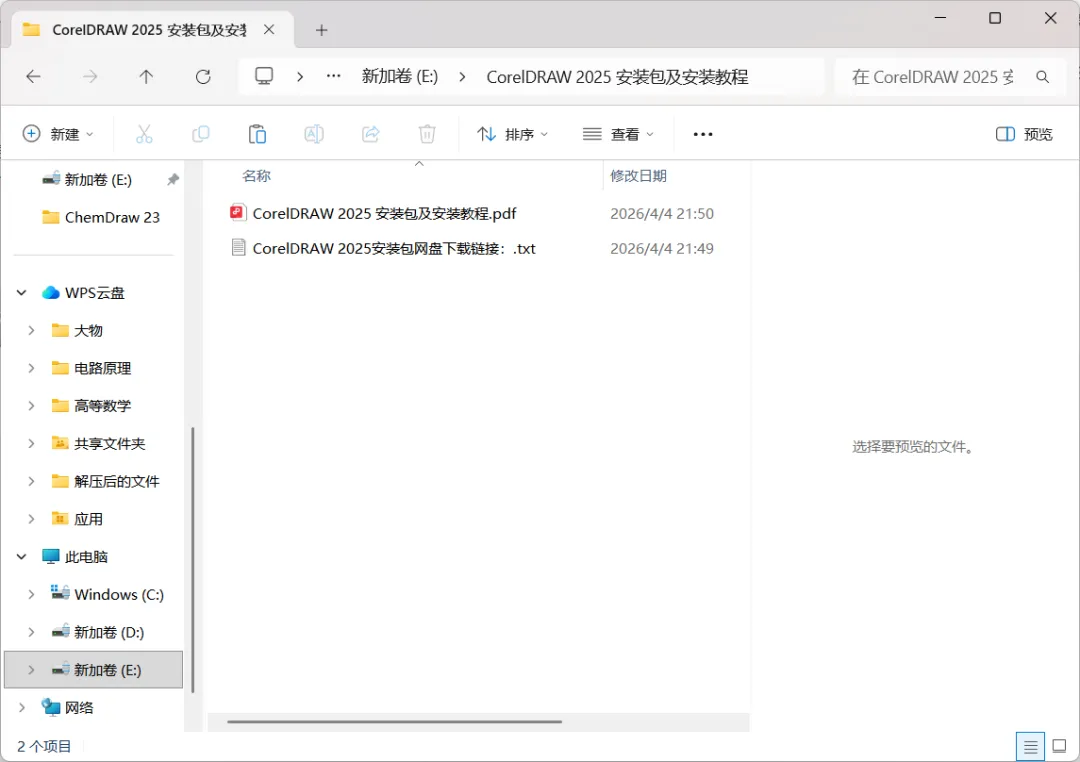Collapse the WPS云盘 tree node
1080x762 pixels.
(21, 293)
